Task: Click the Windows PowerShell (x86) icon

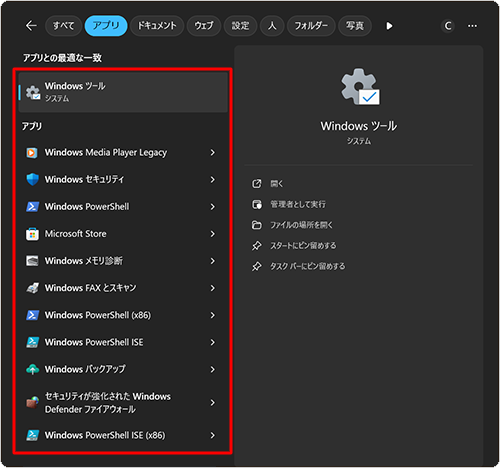Action: pyautogui.click(x=32, y=315)
